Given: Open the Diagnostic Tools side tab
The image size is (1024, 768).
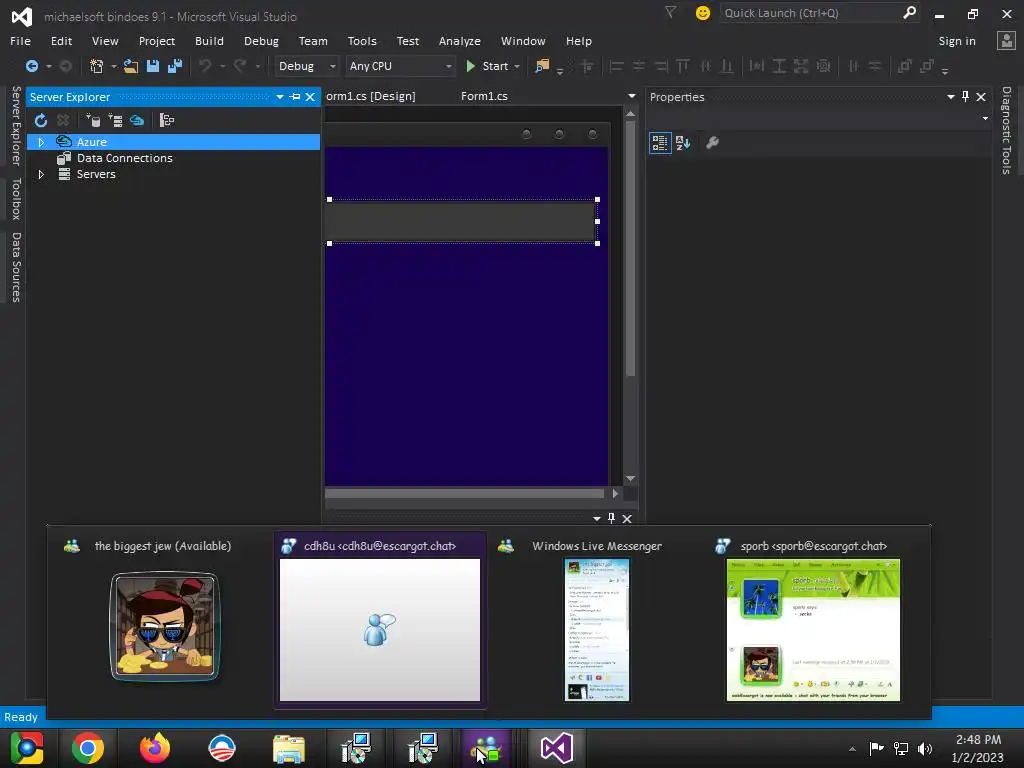Looking at the screenshot, I should click(x=1006, y=130).
